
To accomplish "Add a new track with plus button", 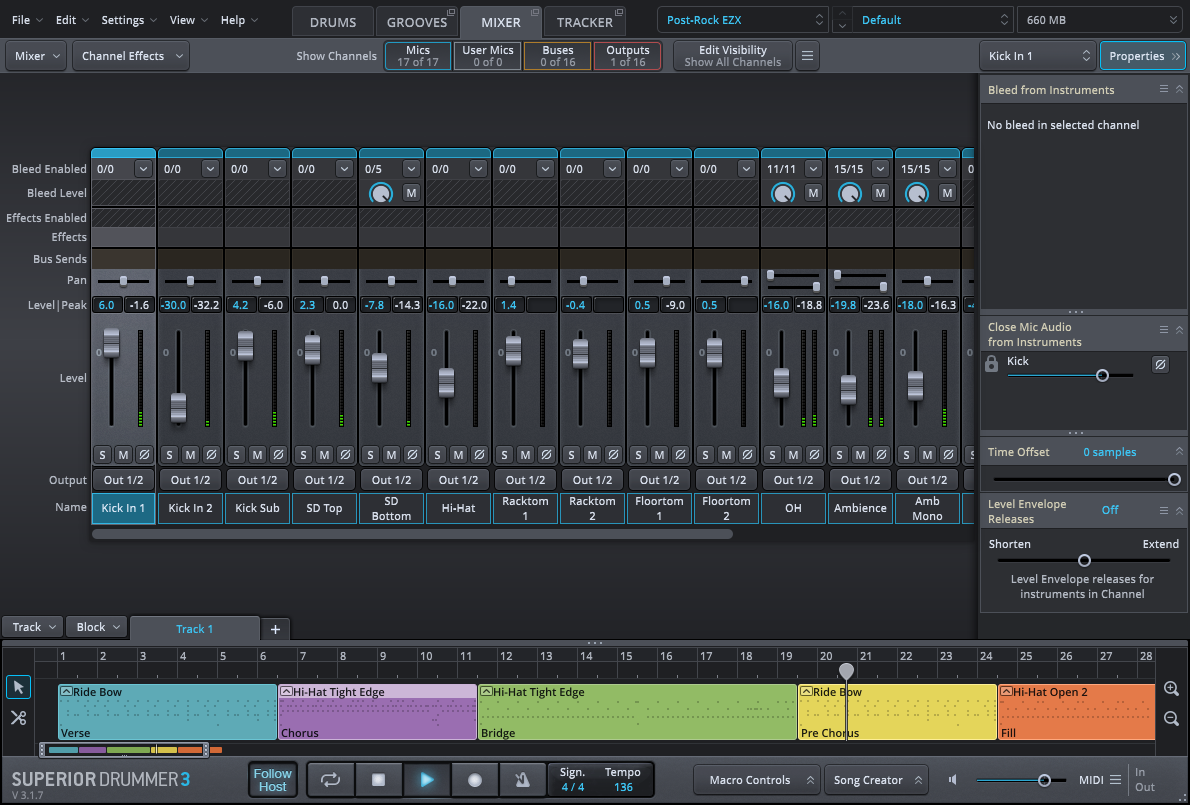I will pos(275,629).
